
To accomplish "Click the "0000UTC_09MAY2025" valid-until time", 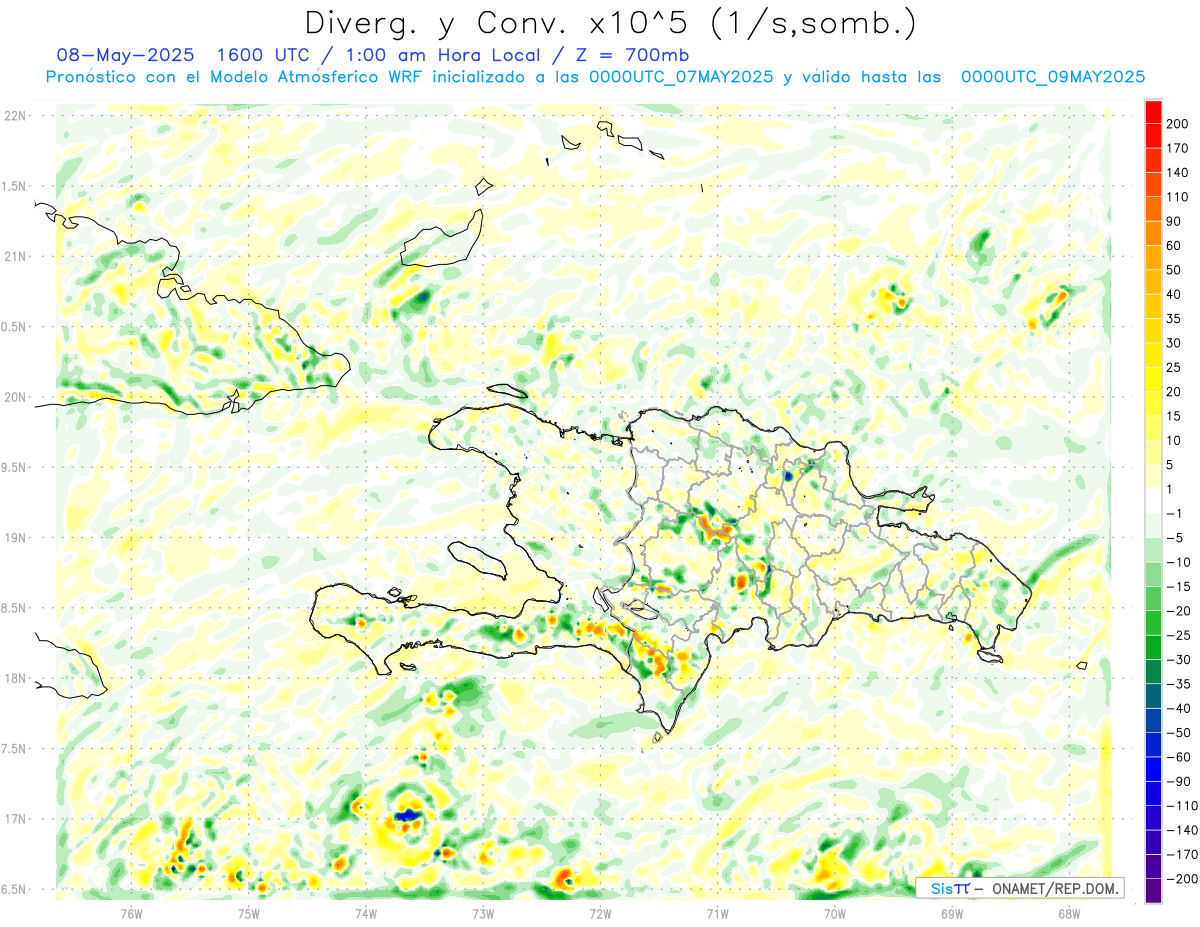I will point(1053,77).
